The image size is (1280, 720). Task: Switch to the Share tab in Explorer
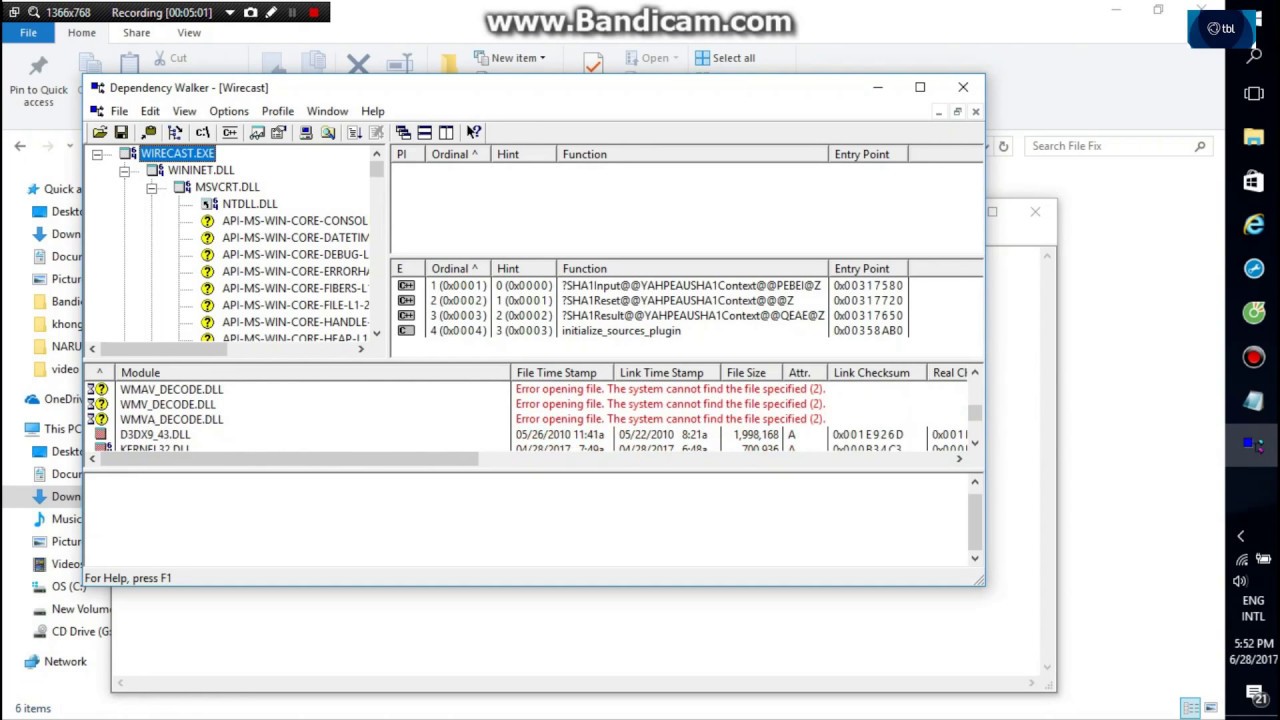pos(137,33)
